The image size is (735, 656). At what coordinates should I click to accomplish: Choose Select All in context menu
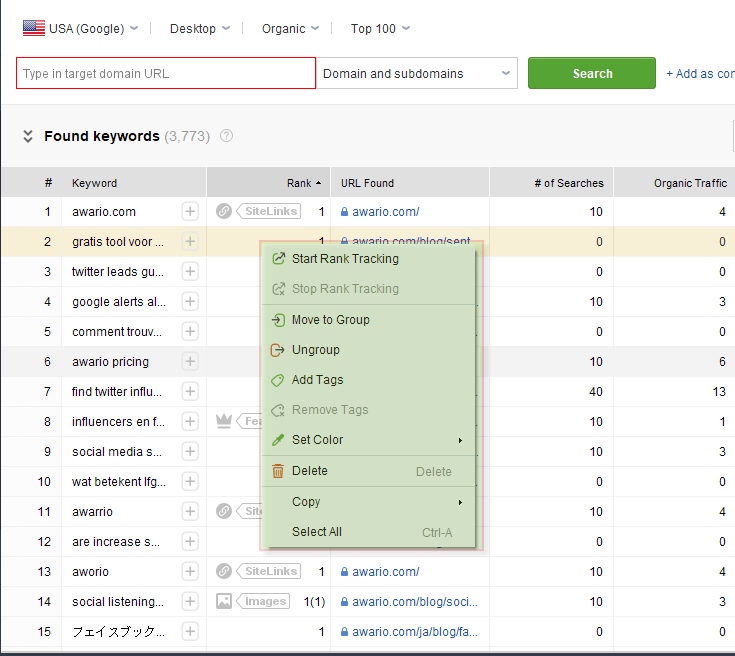click(369, 532)
